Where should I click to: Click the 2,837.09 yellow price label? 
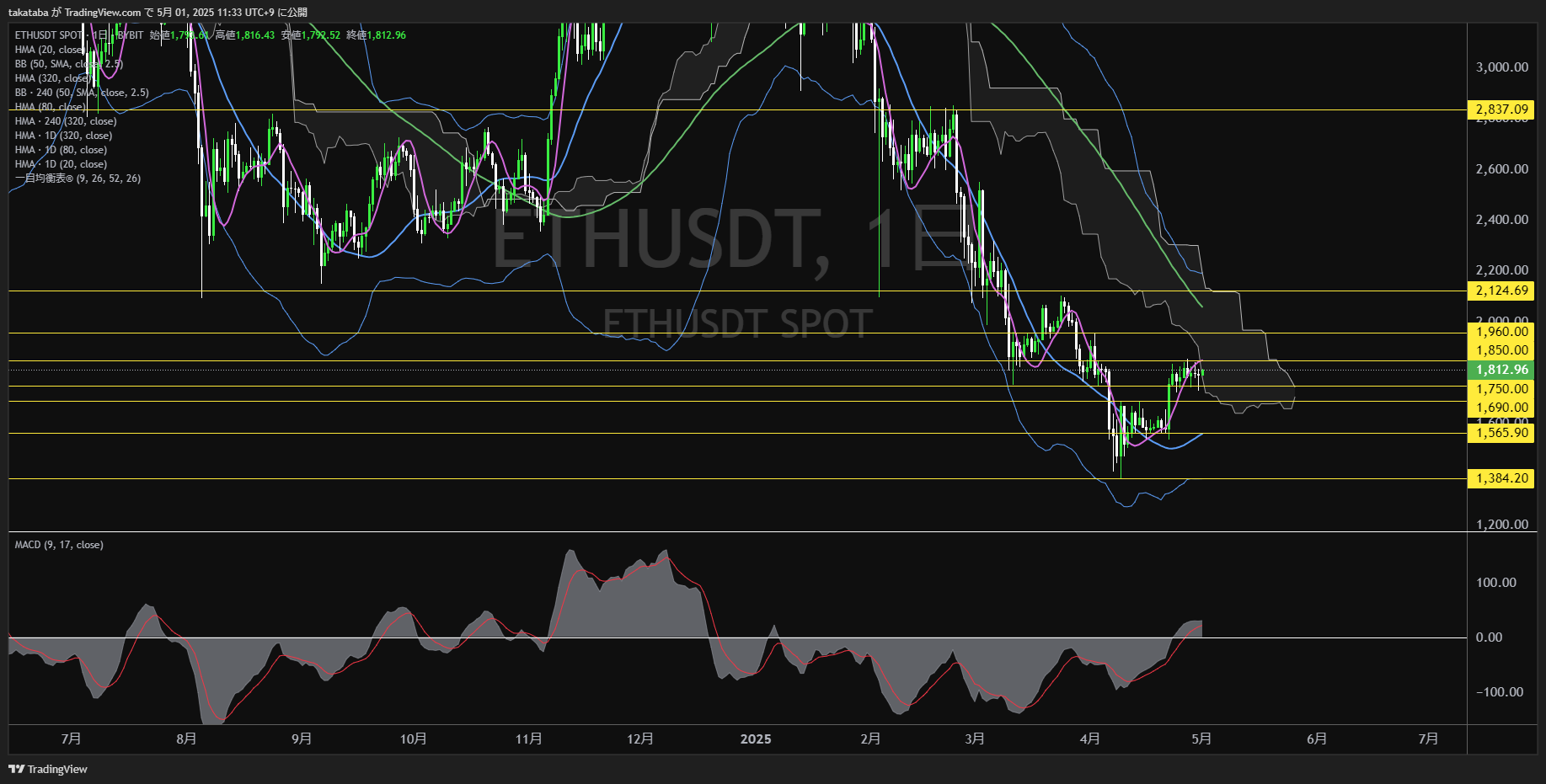tap(1501, 109)
